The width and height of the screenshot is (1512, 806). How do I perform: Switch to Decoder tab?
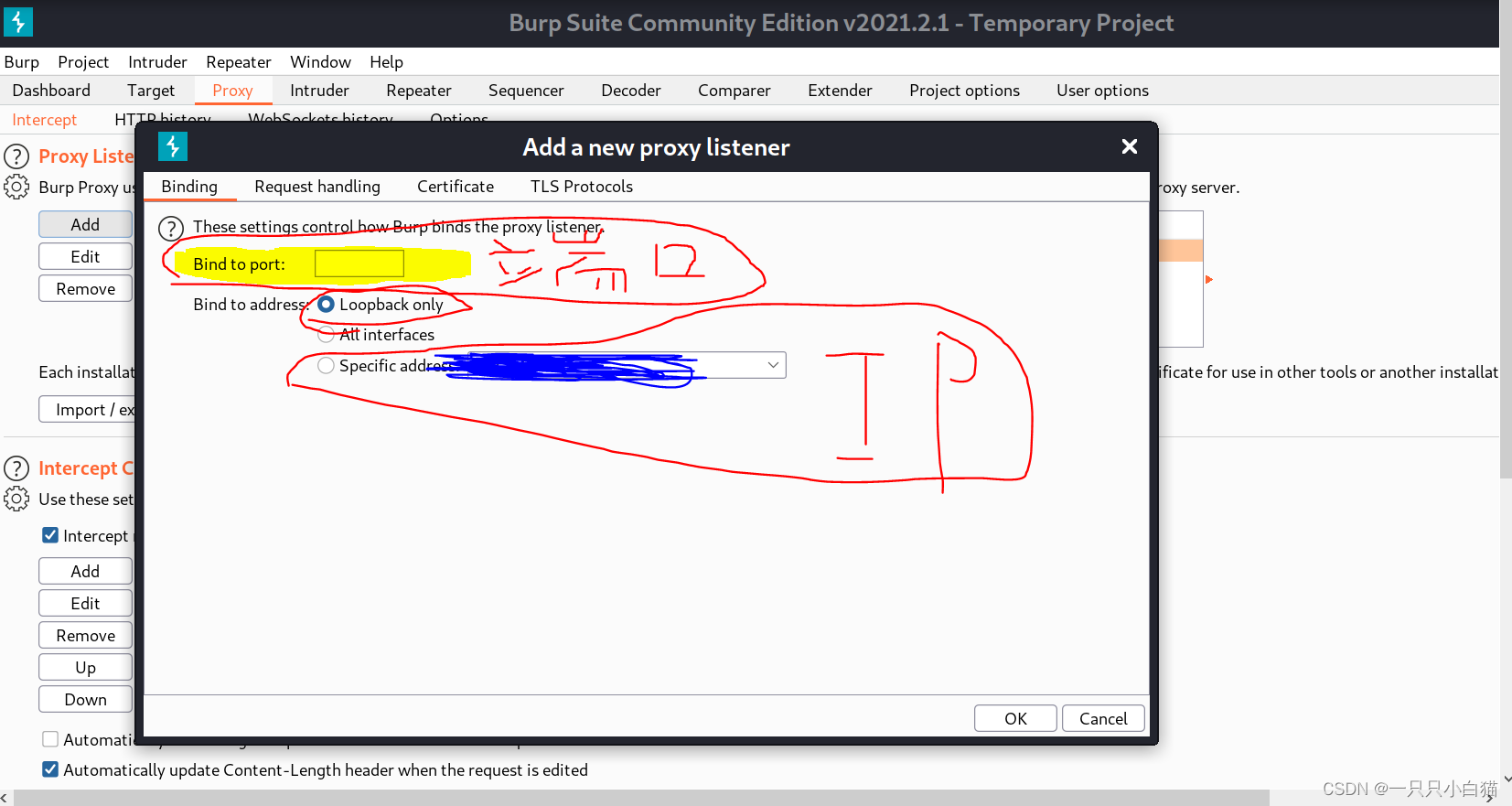pos(631,91)
